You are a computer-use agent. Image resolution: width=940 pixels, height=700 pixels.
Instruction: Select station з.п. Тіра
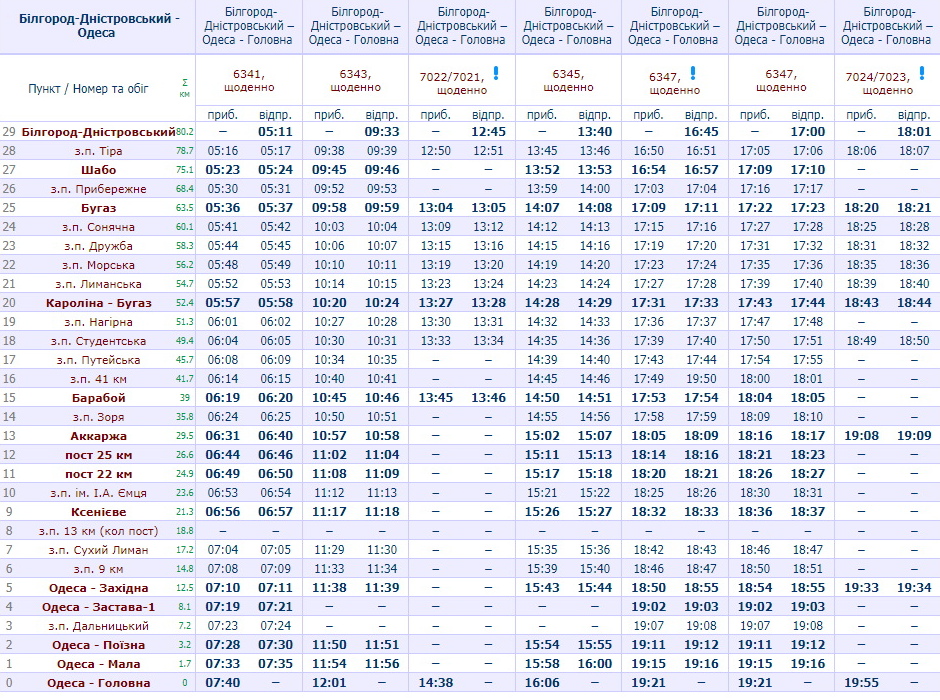(x=98, y=151)
